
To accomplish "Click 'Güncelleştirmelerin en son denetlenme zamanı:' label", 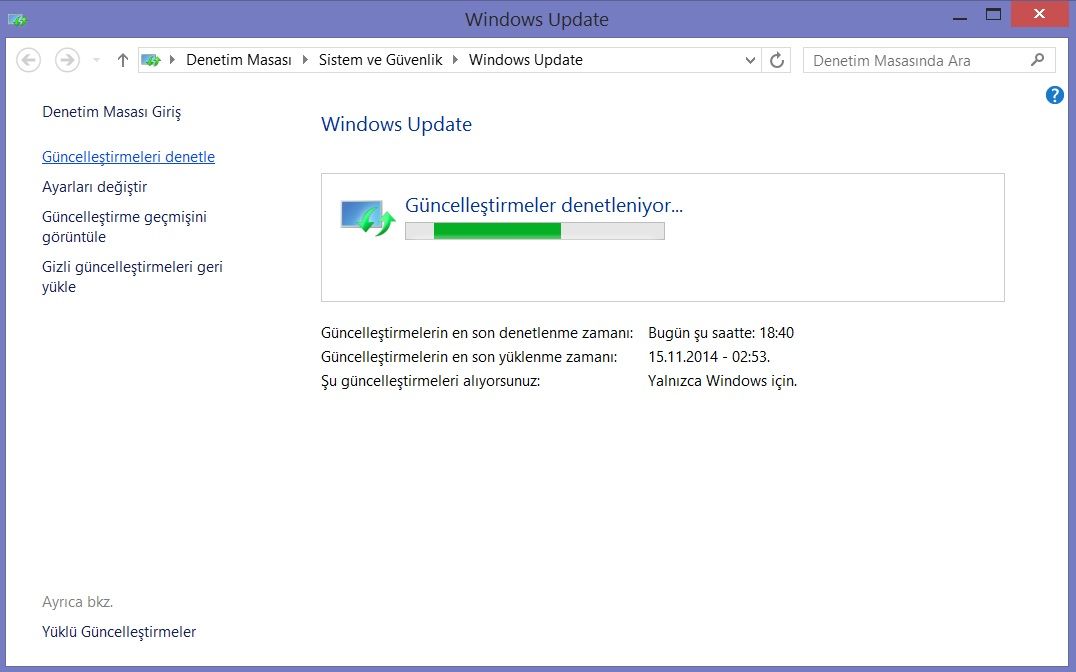I will click(477, 333).
